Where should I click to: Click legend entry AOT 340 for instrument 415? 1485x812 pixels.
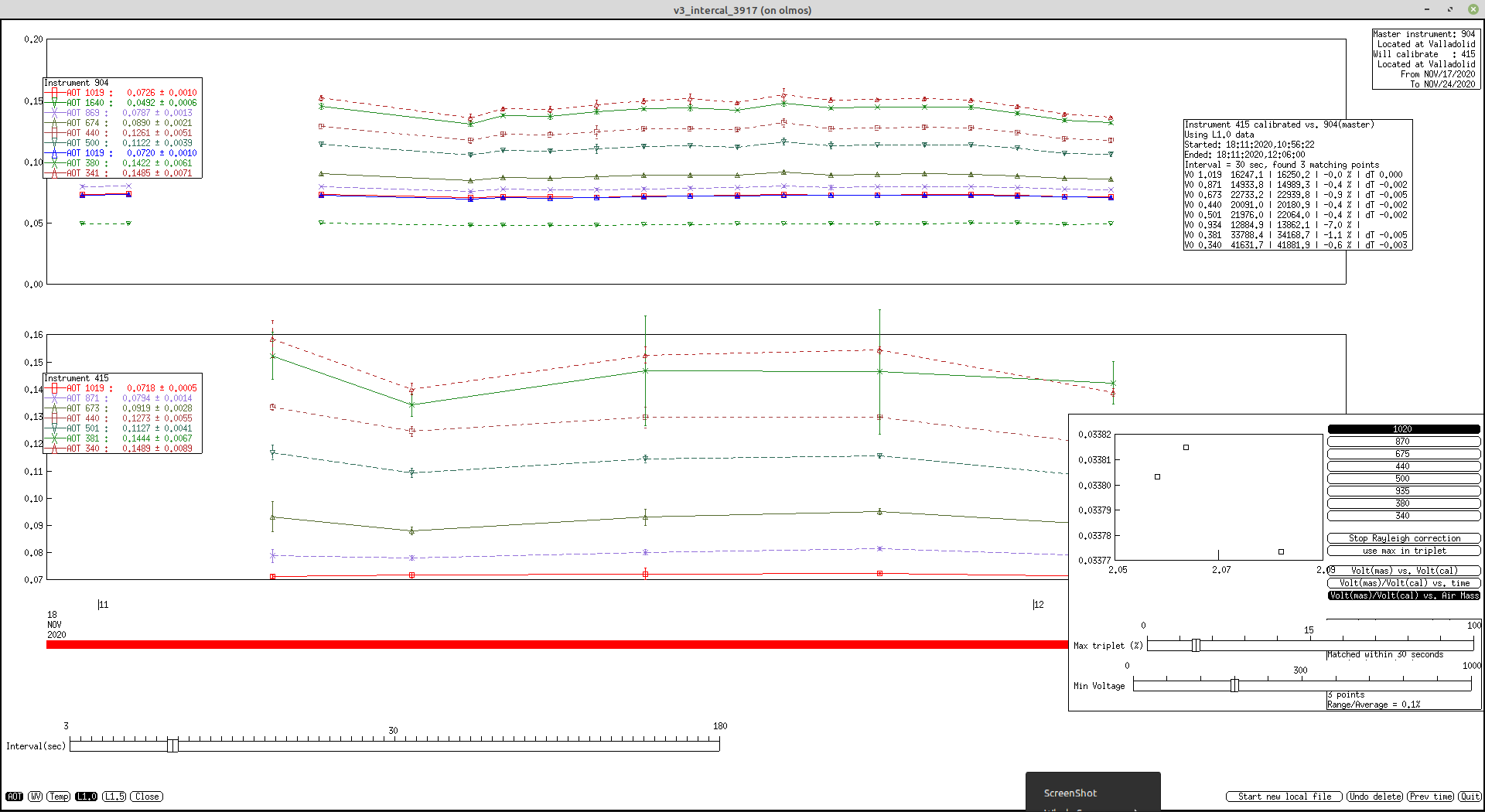tap(121, 449)
